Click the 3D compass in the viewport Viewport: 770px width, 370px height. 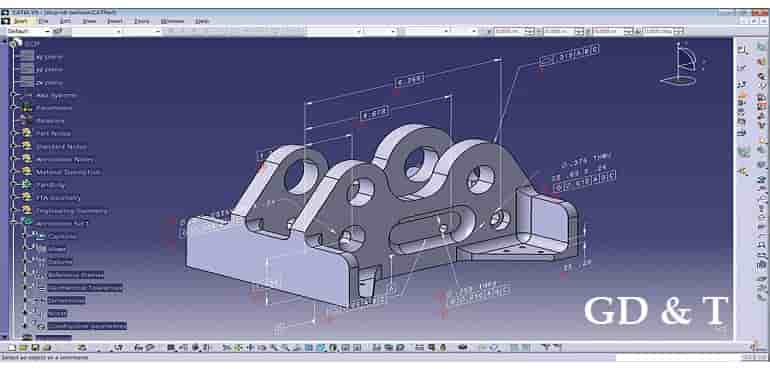(x=684, y=64)
